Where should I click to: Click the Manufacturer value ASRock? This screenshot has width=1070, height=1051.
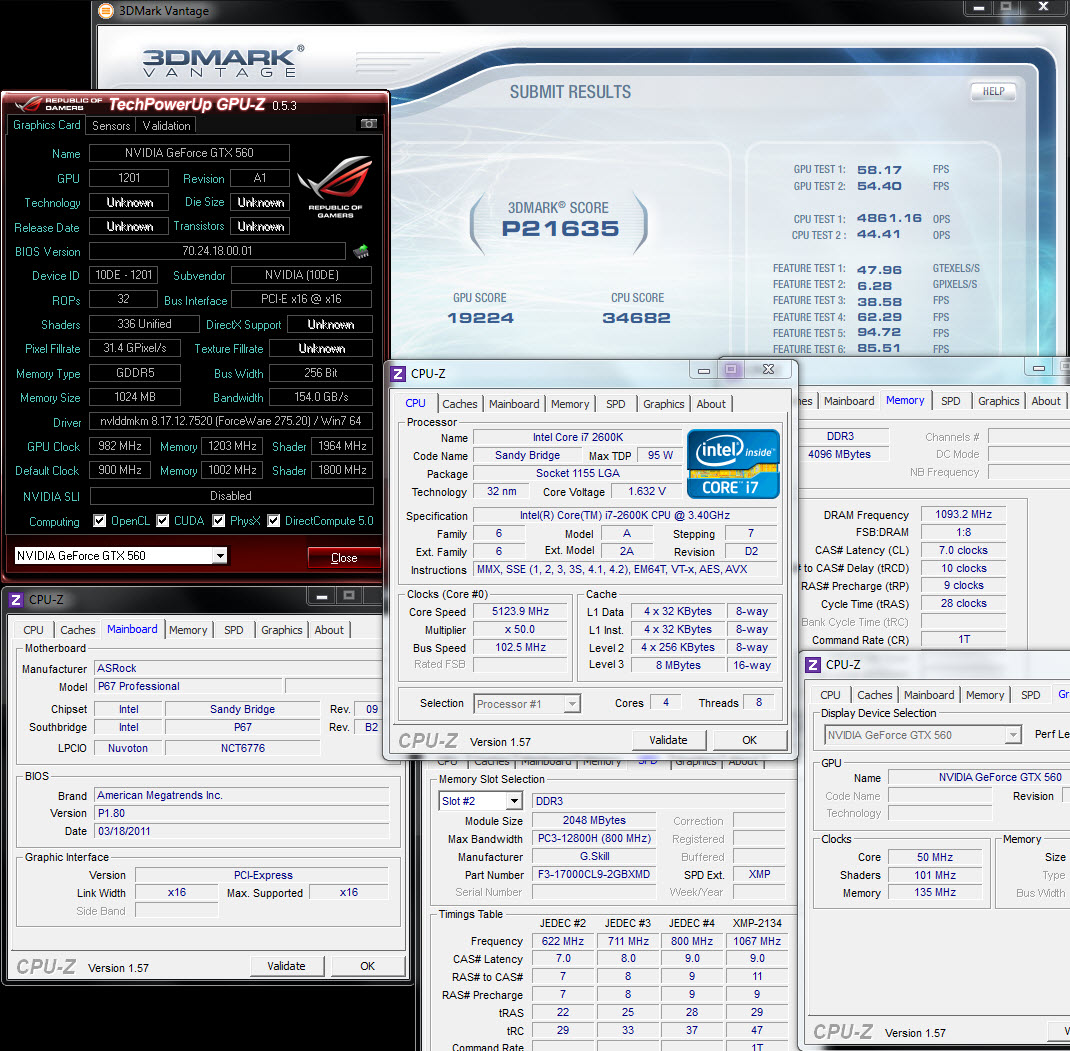[239, 668]
